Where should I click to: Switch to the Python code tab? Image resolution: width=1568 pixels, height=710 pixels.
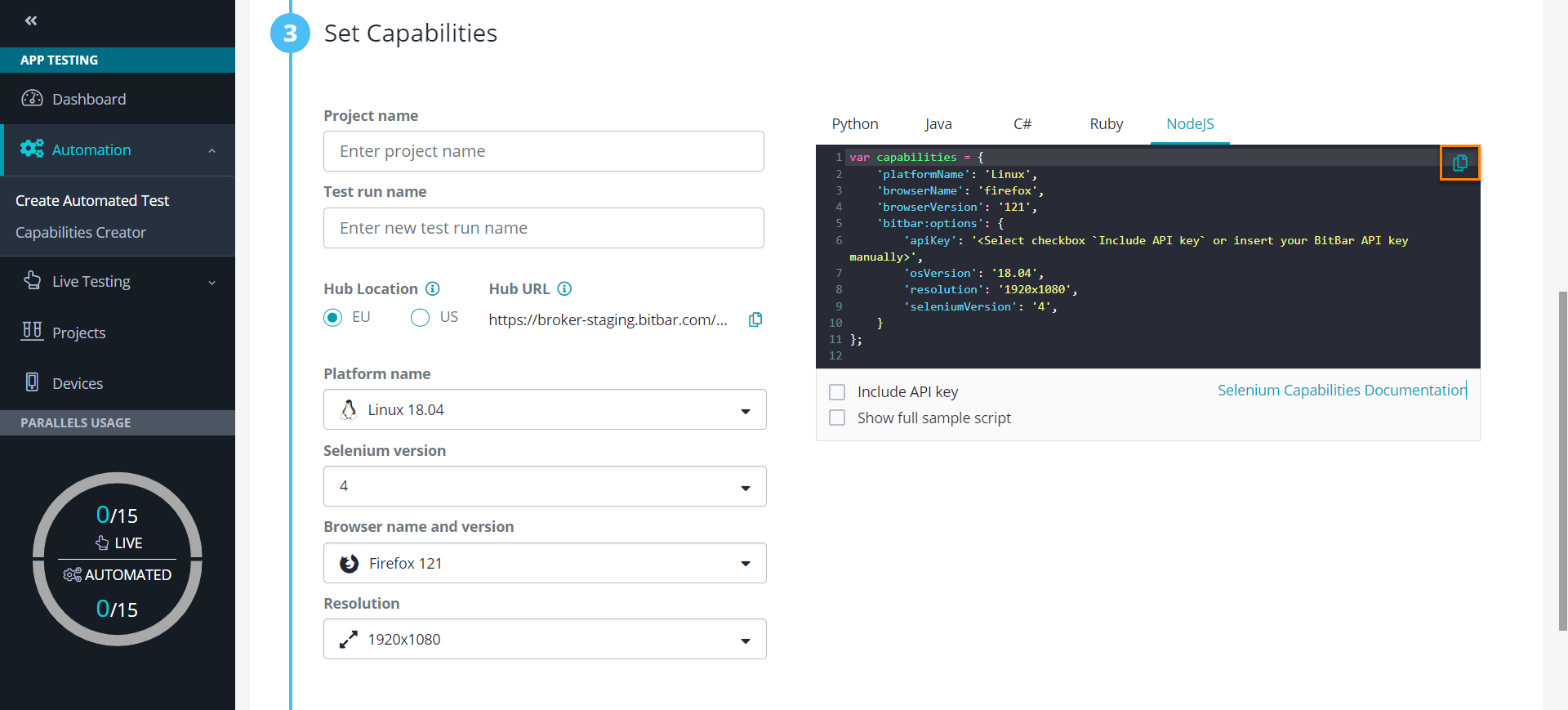tap(854, 124)
